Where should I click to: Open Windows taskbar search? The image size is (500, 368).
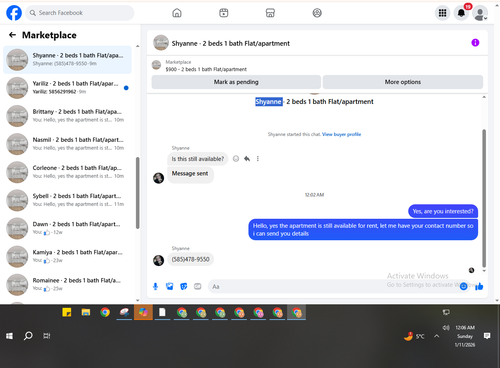click(x=28, y=336)
